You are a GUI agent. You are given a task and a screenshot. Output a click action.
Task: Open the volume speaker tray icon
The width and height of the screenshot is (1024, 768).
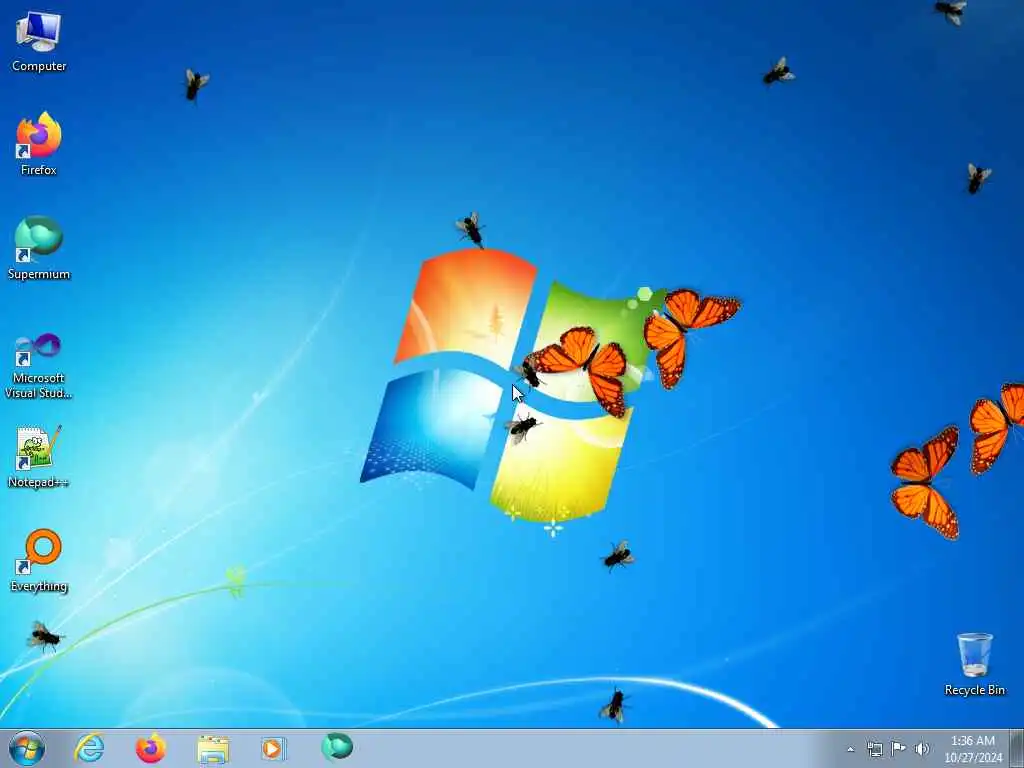921,749
